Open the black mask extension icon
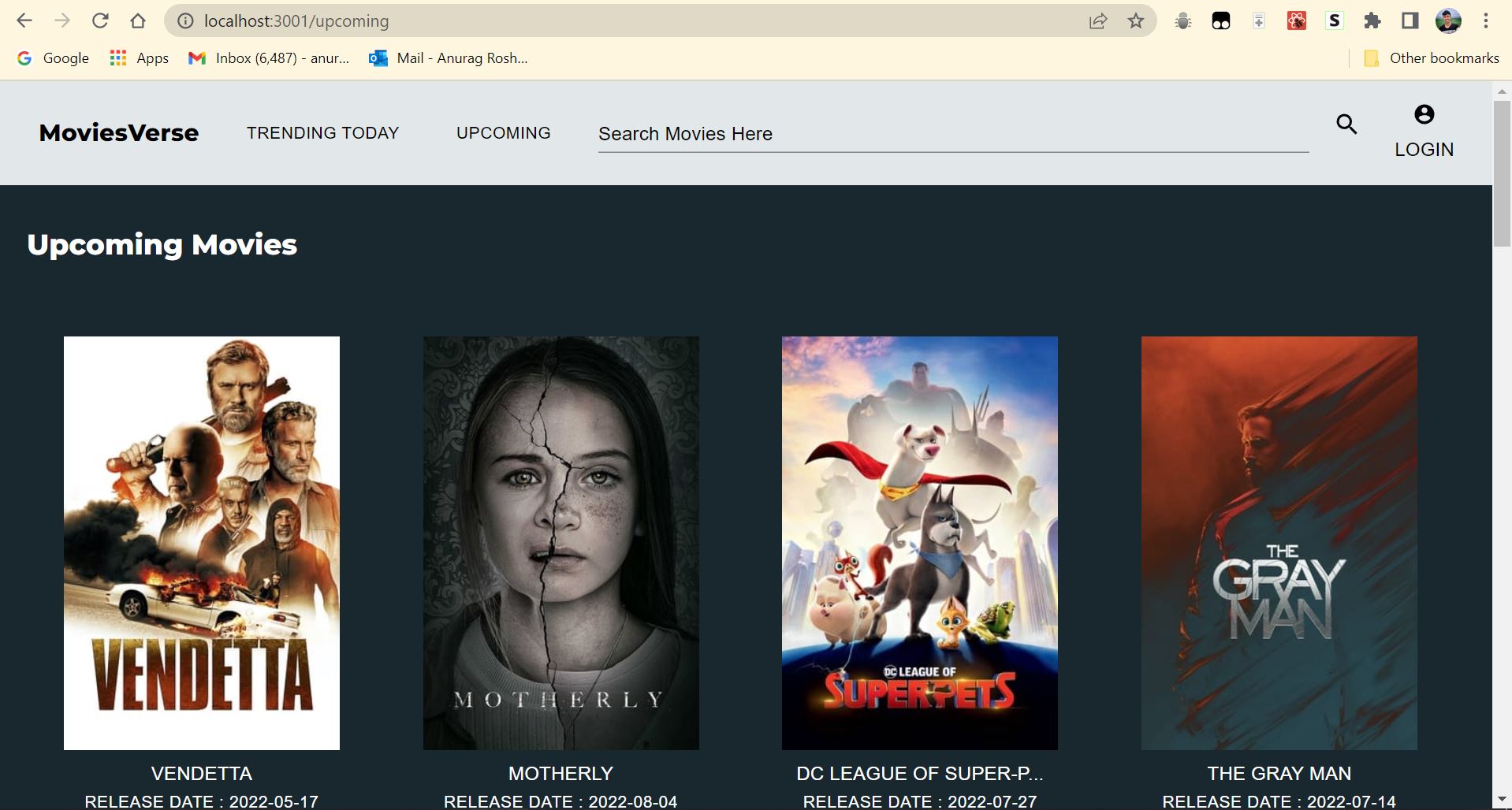 tap(1221, 21)
